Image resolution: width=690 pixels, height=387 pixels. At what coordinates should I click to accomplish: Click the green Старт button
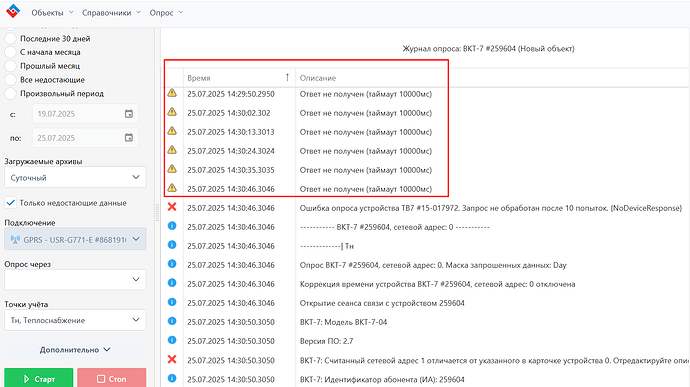click(39, 379)
